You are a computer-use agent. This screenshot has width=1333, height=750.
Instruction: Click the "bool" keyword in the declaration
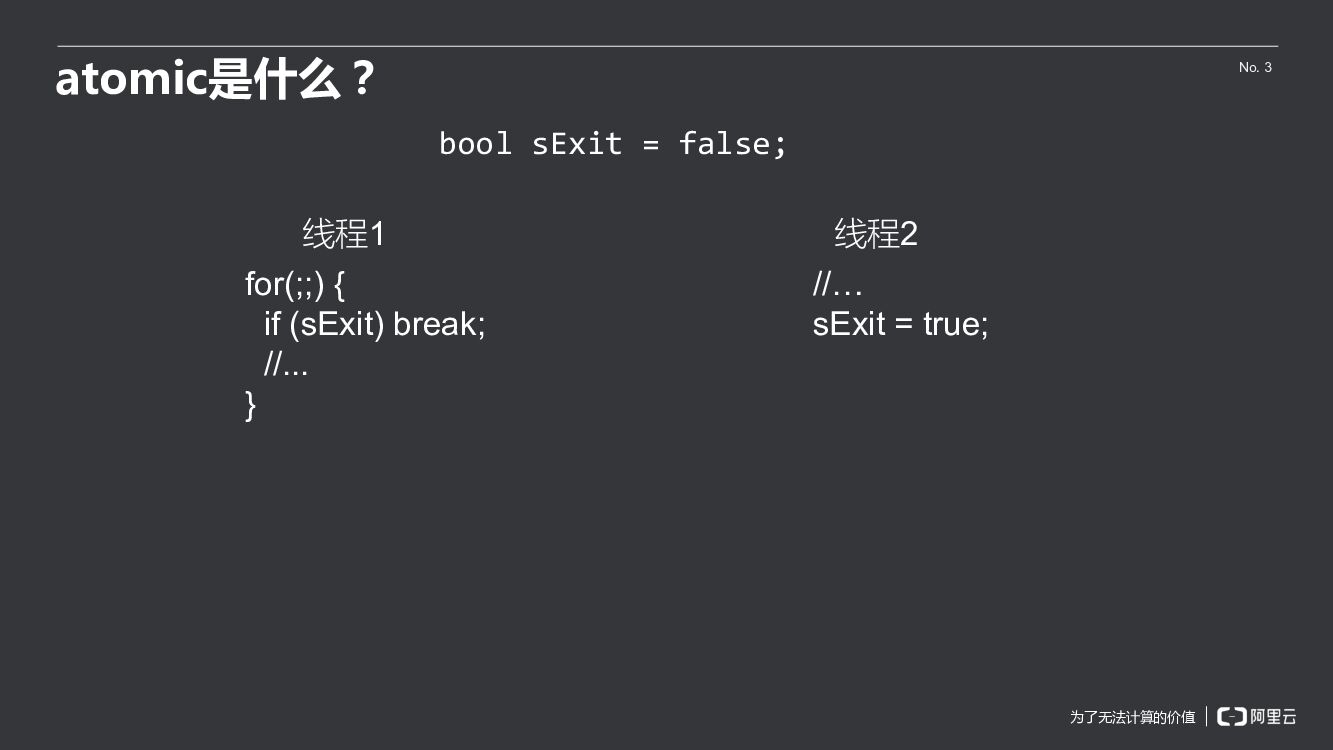475,144
